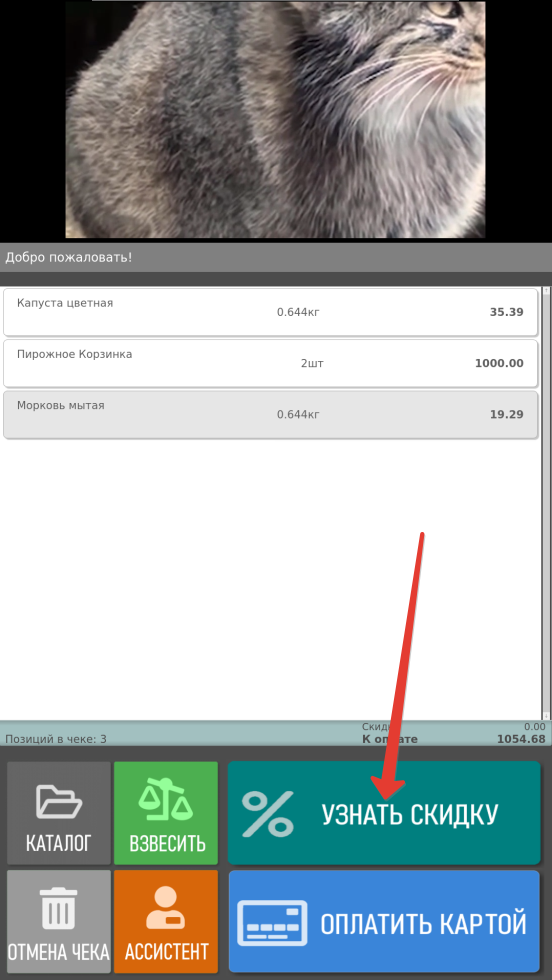The image size is (552, 980).
Task: Click the total 1054.68 in the summary bar
Action: point(521,739)
